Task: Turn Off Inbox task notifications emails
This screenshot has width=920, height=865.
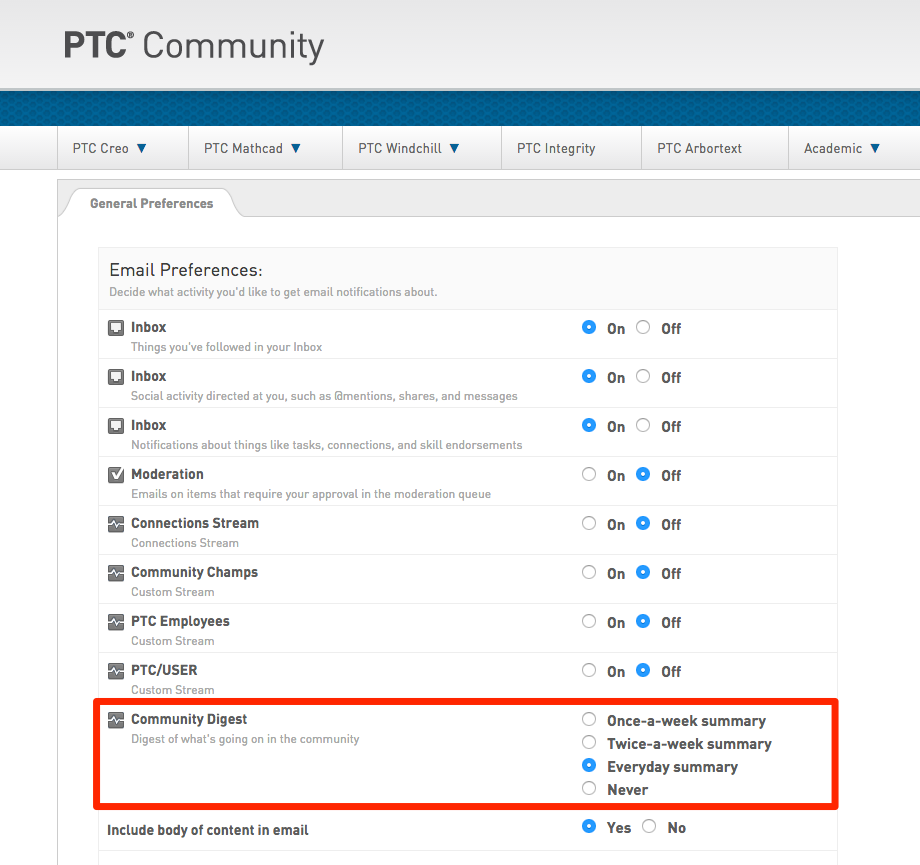Action: click(x=643, y=425)
